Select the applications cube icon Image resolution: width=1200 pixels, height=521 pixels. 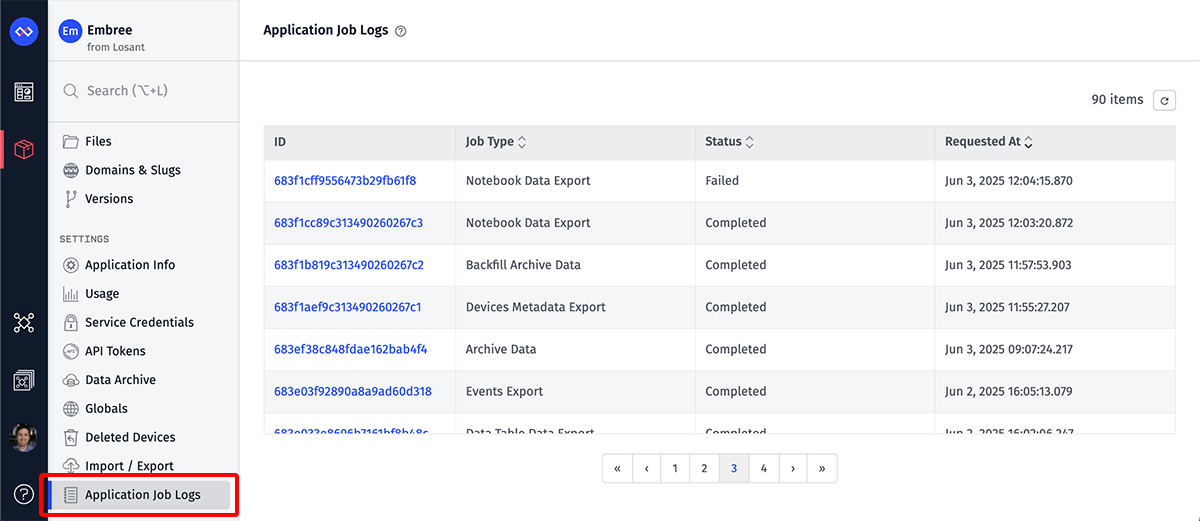pyautogui.click(x=23, y=150)
